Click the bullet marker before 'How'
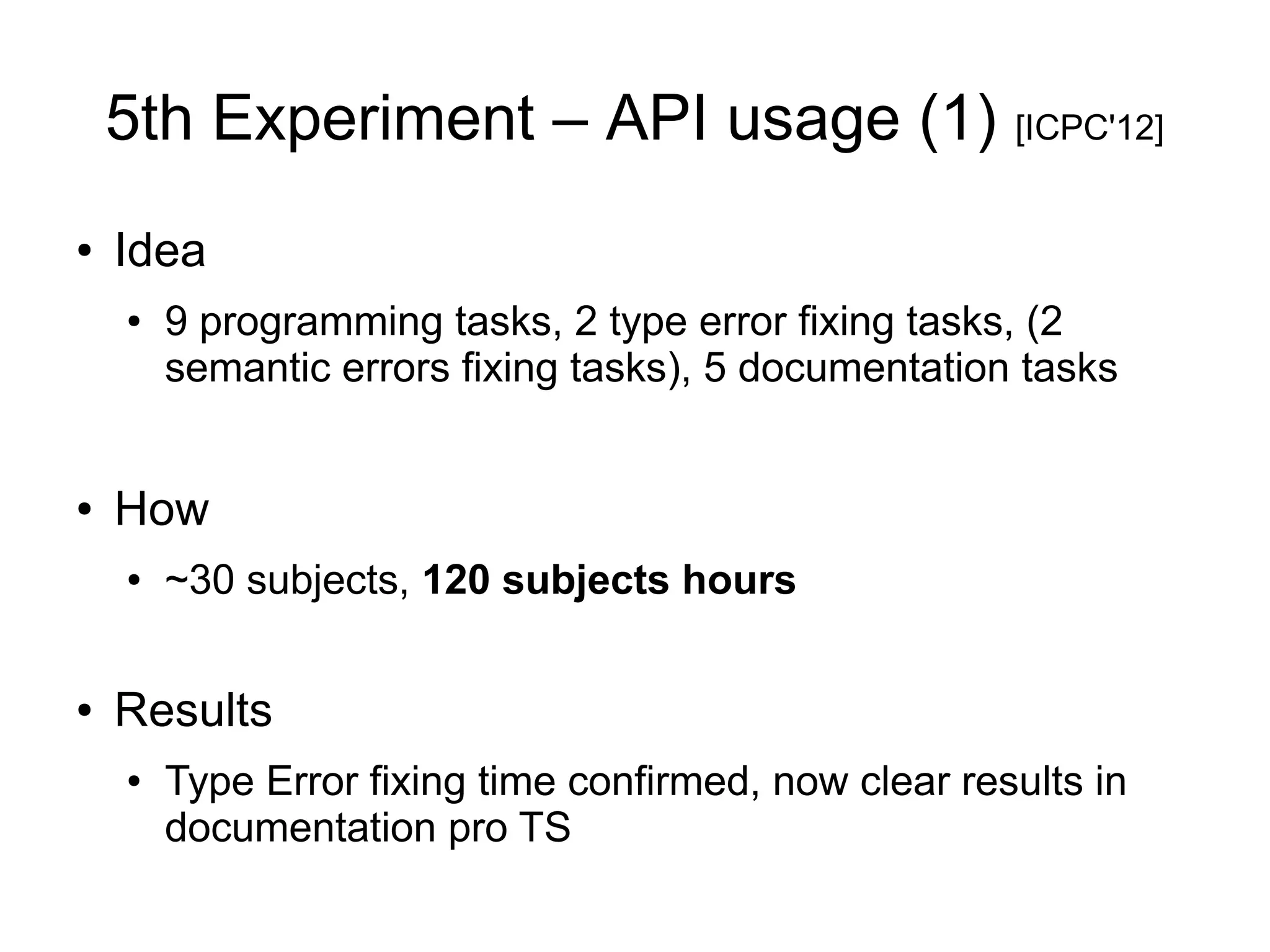Screen dimensions: 1270x952 85,510
